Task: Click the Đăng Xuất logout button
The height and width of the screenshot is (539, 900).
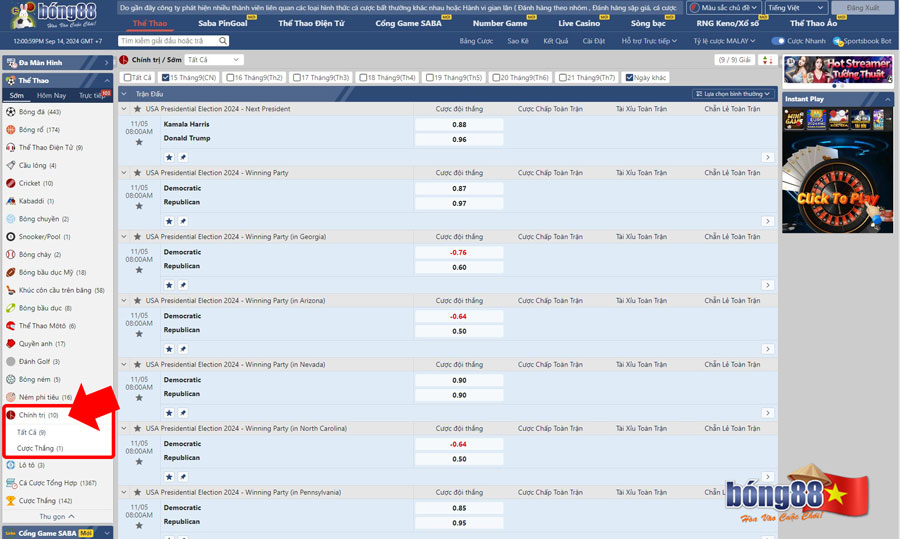Action: click(x=863, y=7)
